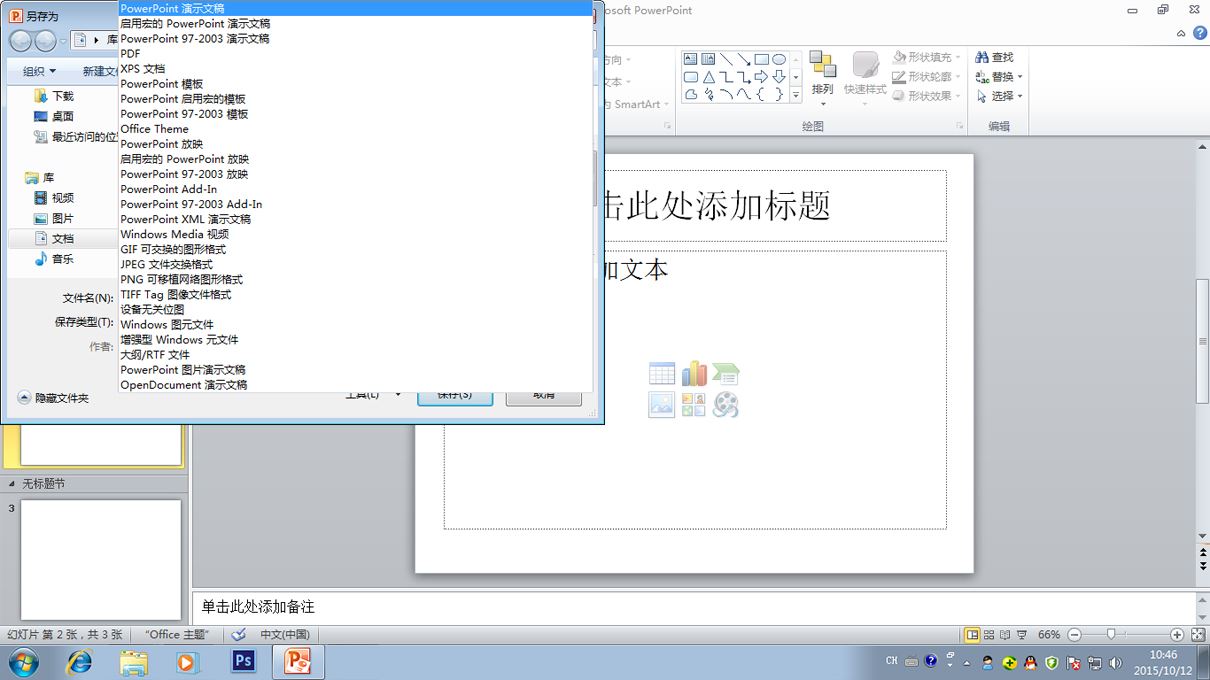Open Replace (替换) dropdown

(999, 77)
